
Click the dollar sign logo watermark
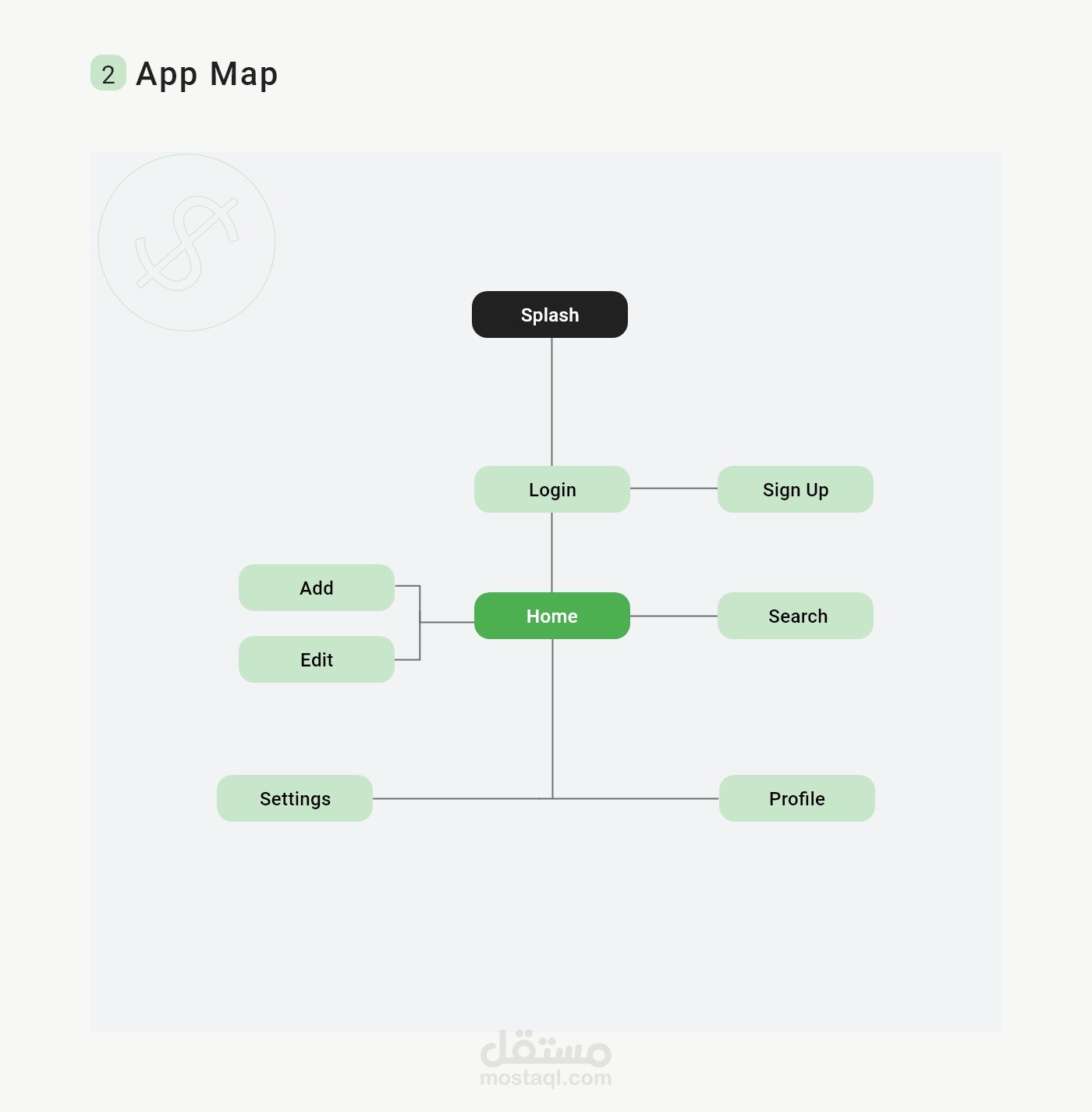click(186, 243)
